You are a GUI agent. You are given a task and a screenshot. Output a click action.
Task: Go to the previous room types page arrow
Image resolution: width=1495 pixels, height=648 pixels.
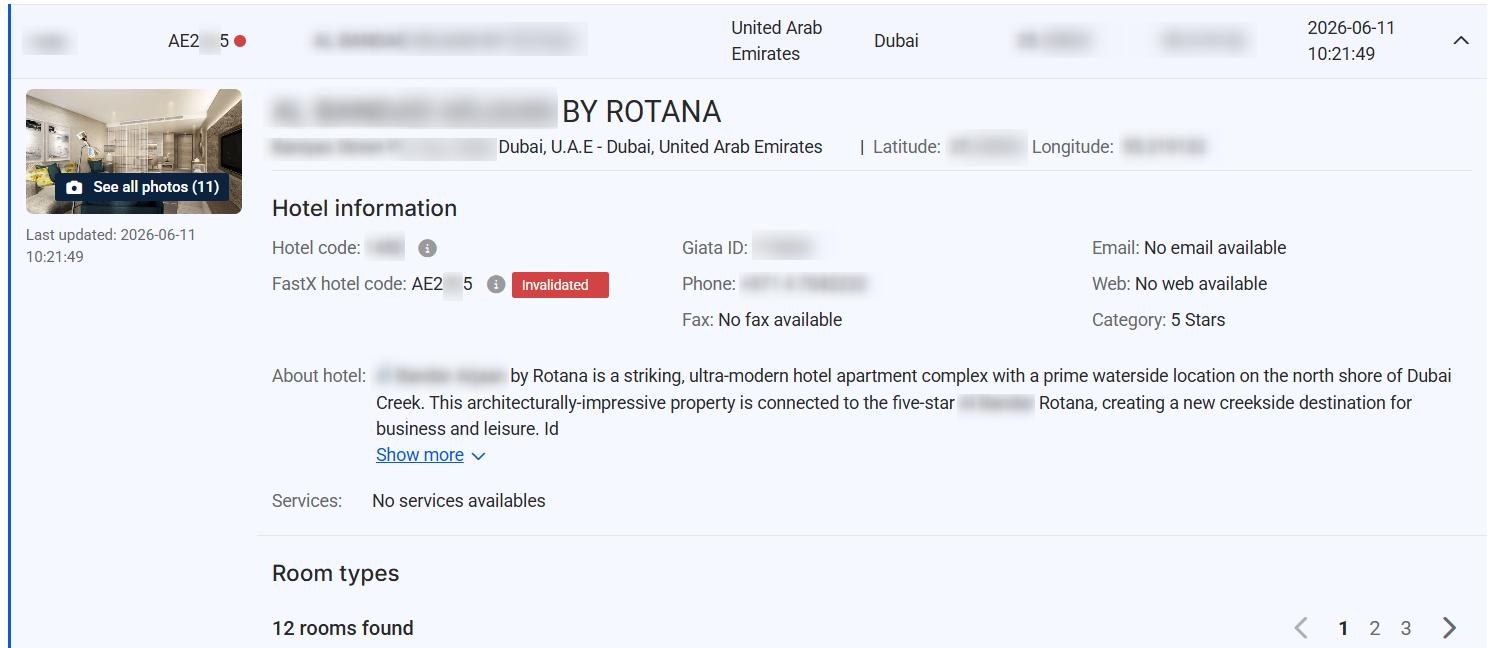point(1301,628)
